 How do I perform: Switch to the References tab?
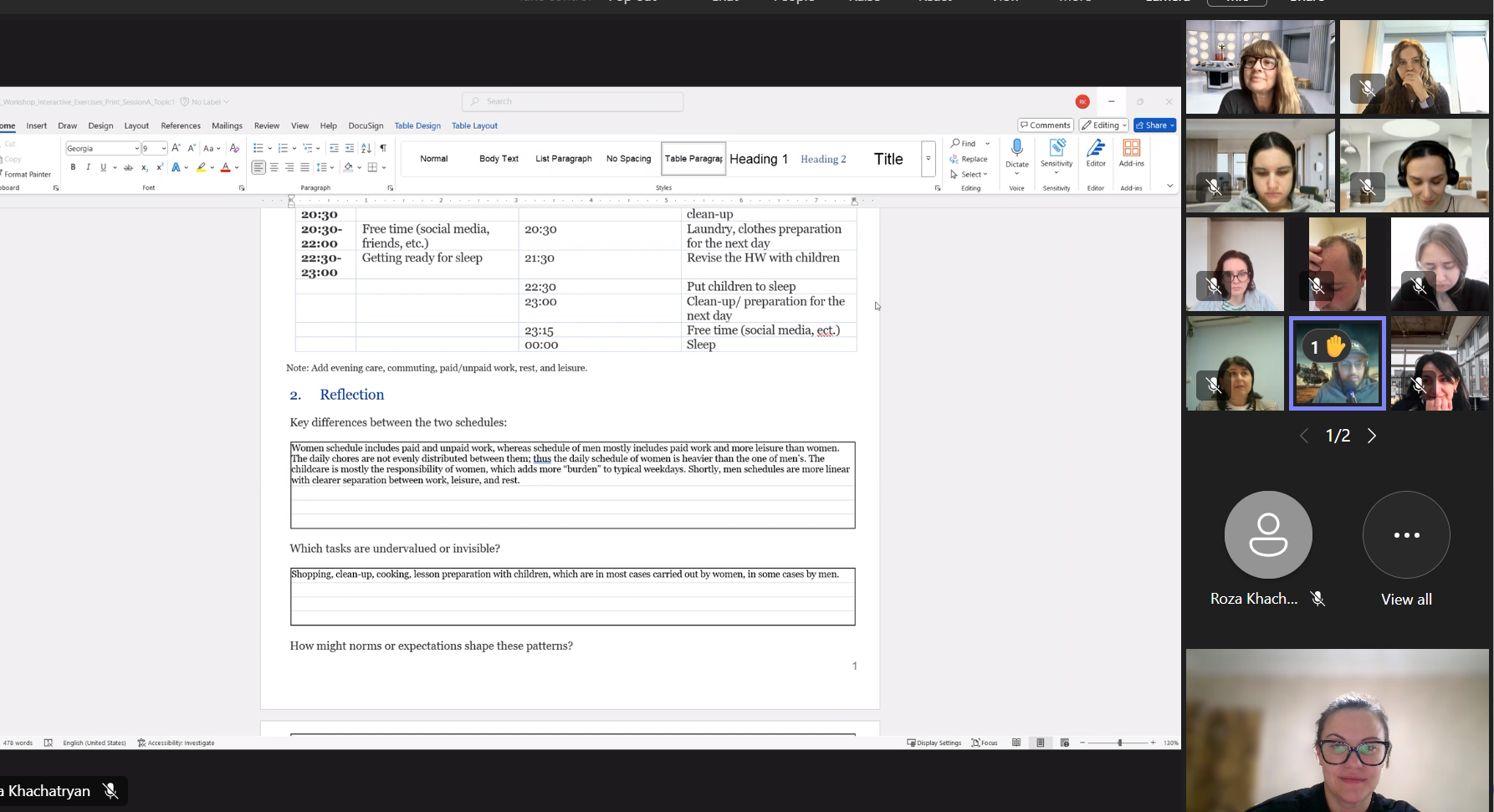[x=181, y=125]
